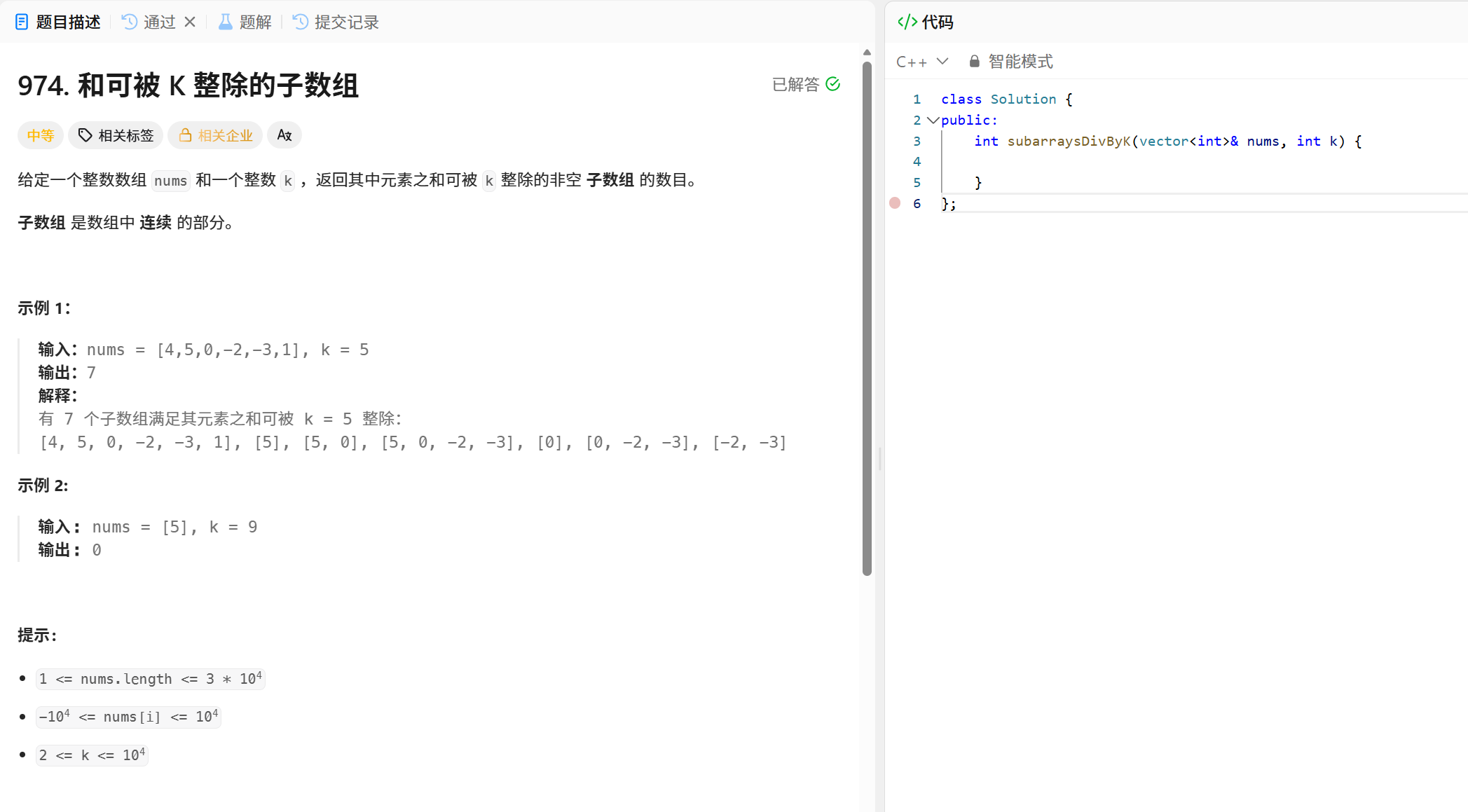The image size is (1468, 812).
Task: Click the 通过 history clock icon
Action: (130, 22)
